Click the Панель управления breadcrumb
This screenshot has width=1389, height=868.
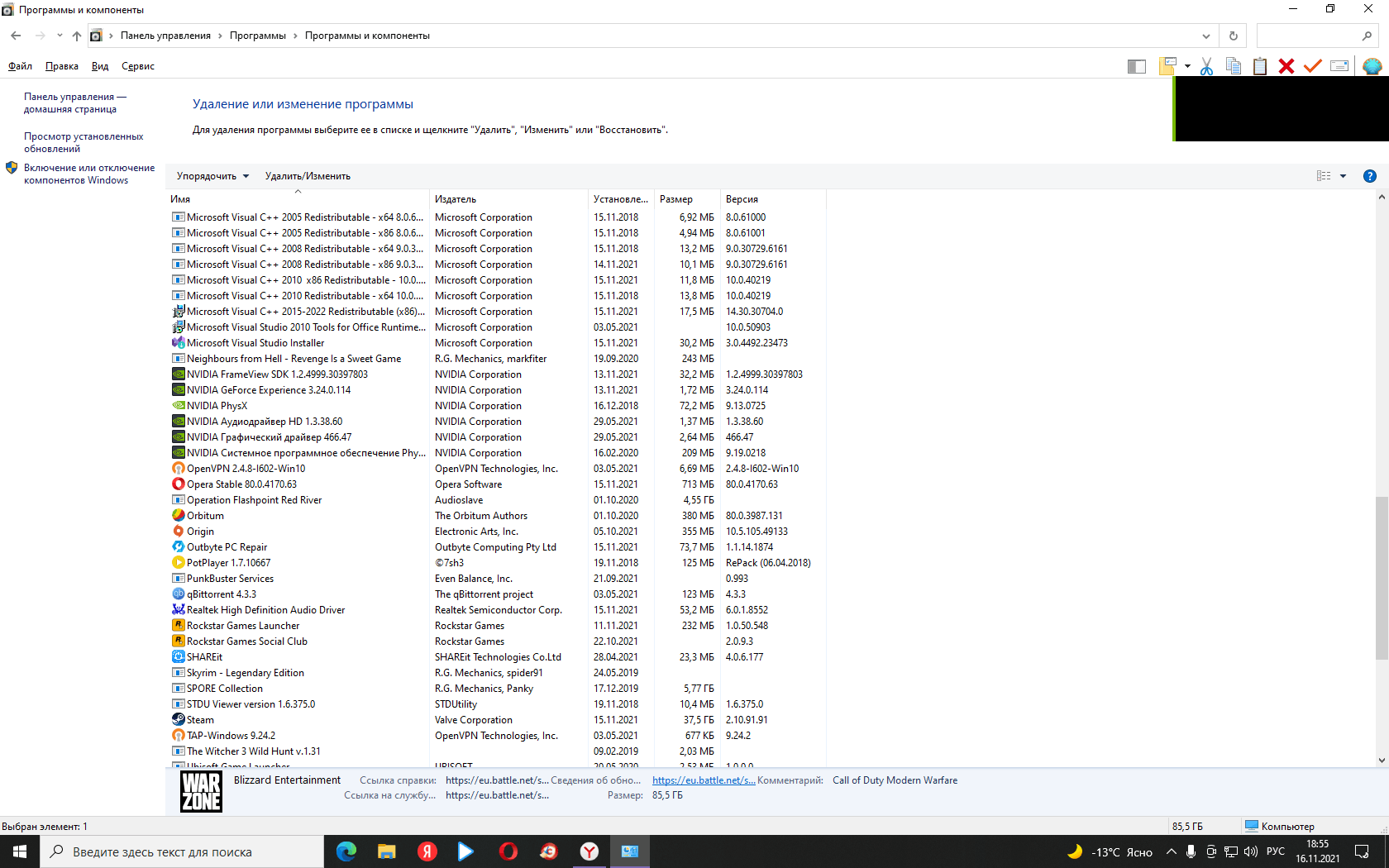(165, 36)
